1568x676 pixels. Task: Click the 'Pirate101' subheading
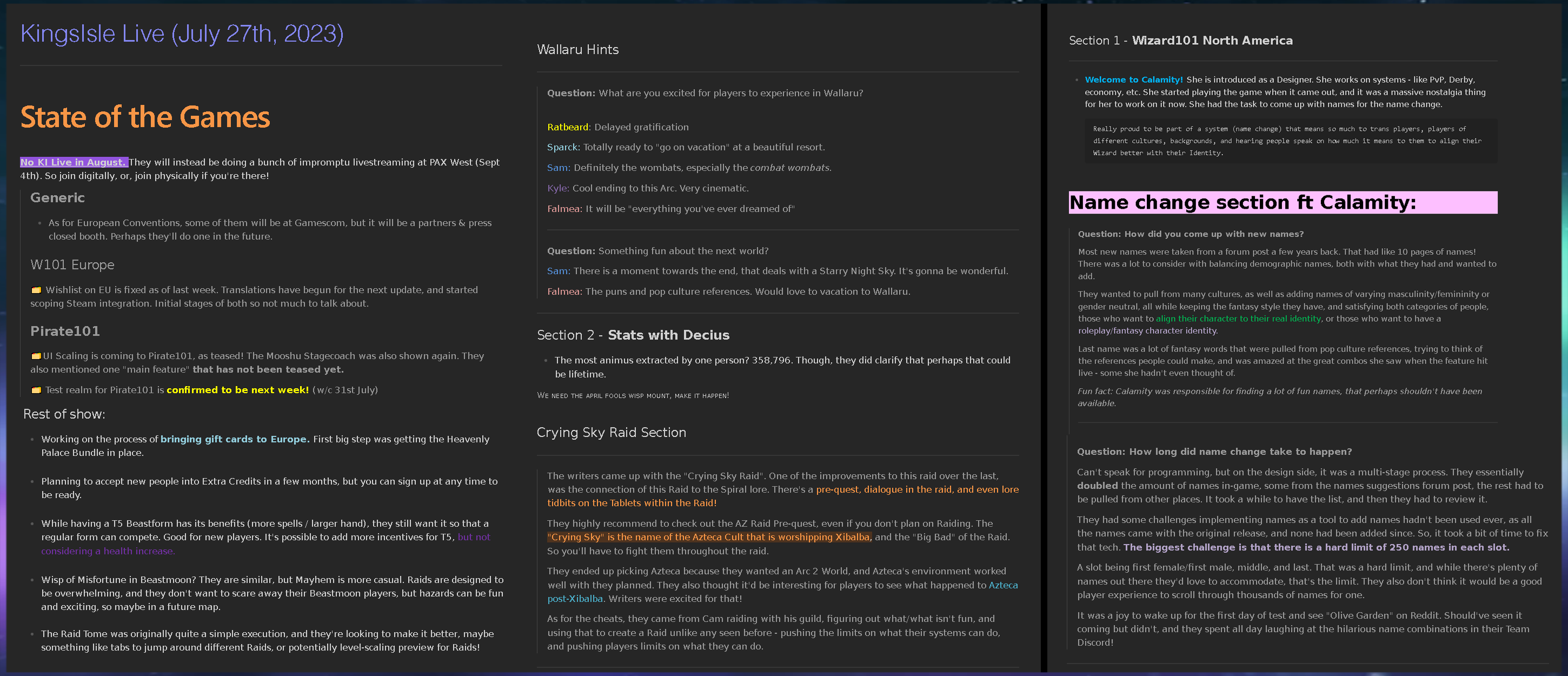click(x=65, y=330)
